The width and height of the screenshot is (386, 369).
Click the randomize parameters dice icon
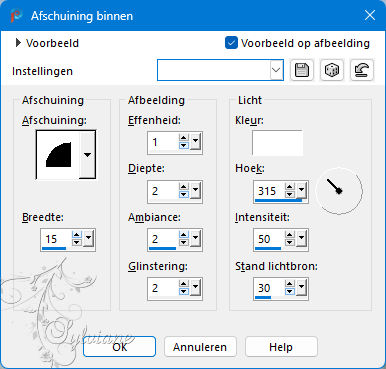pyautogui.click(x=332, y=70)
